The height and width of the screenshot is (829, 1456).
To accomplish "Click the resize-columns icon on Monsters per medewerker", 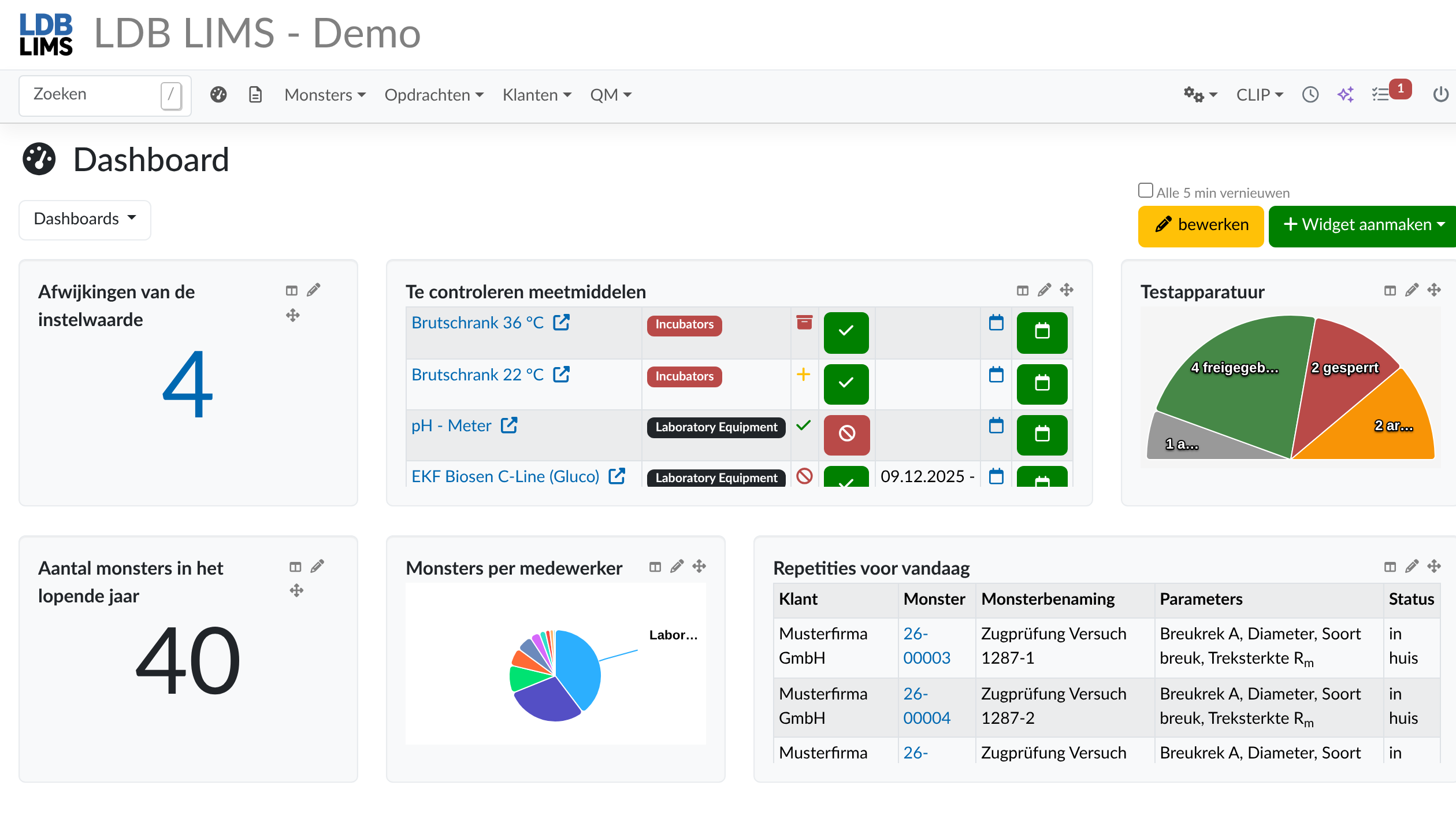I will [x=655, y=567].
